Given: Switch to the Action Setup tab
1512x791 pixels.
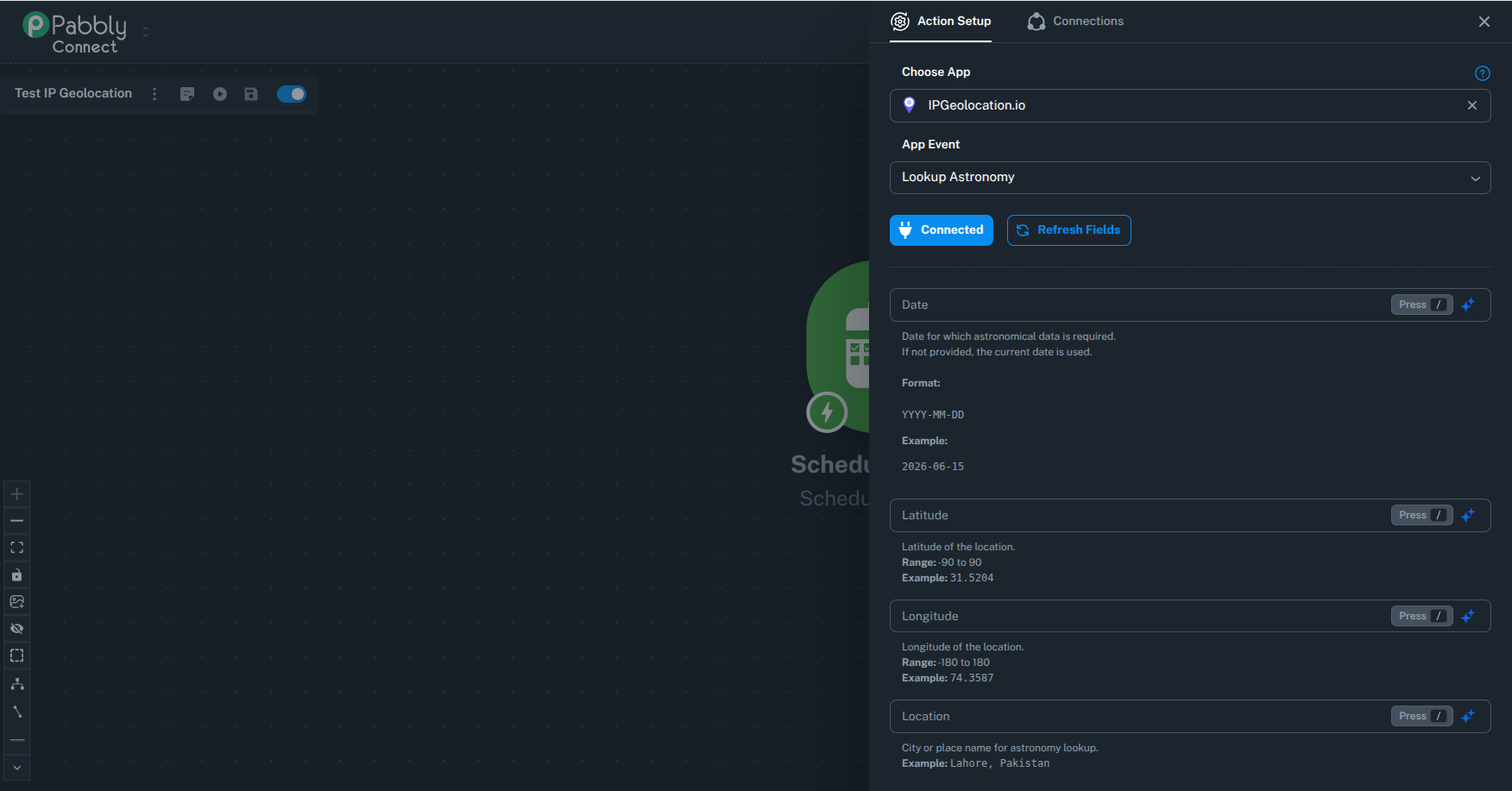Looking at the screenshot, I should click(x=941, y=22).
